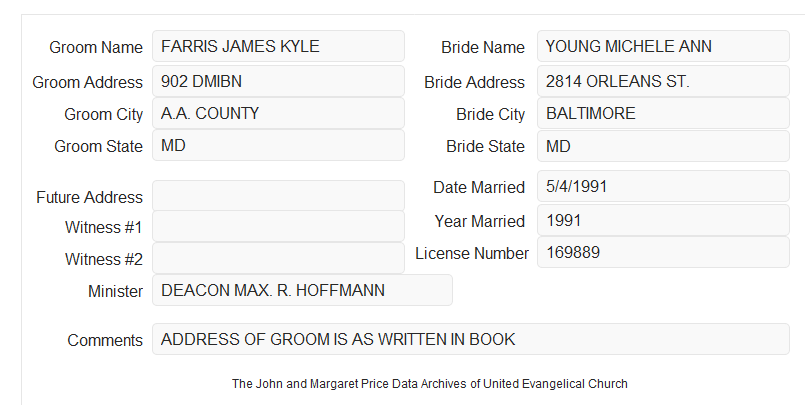Click the Bride Name field

tap(663, 46)
